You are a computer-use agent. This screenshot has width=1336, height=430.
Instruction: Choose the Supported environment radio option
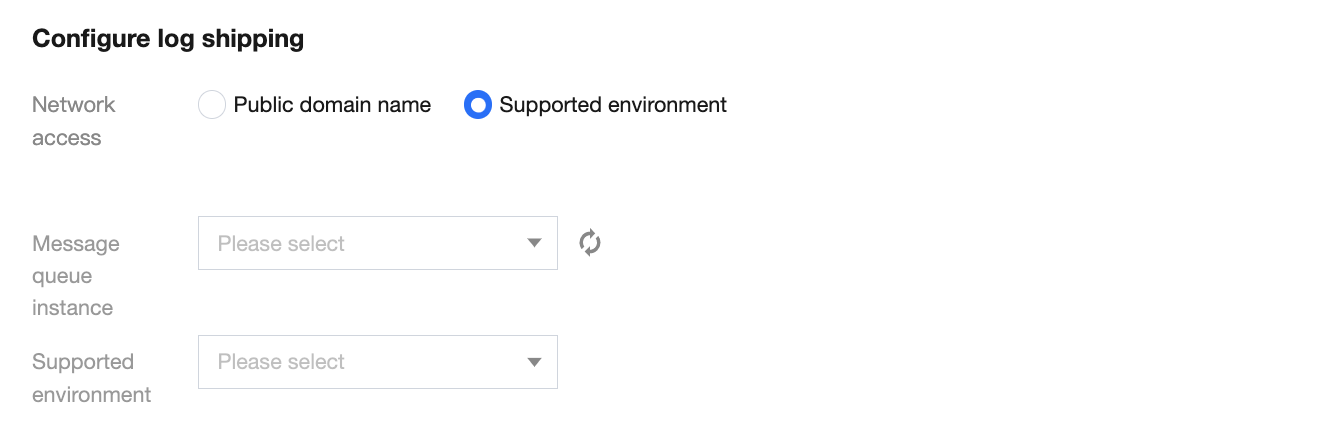(478, 105)
